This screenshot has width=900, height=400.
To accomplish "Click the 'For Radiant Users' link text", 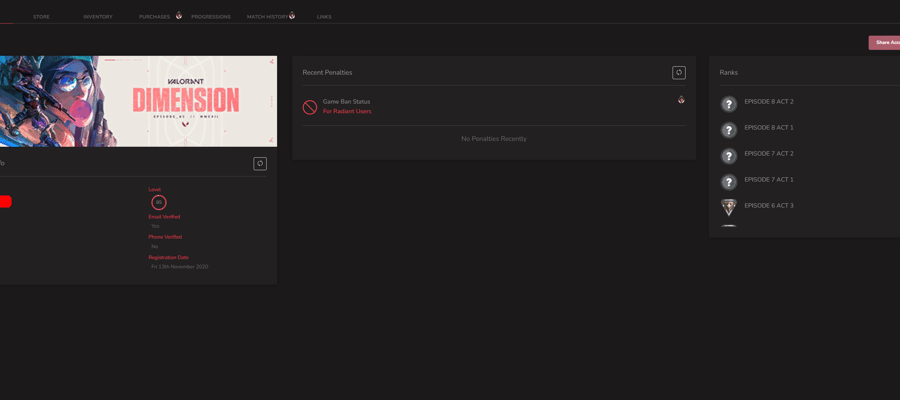I will pos(347,111).
